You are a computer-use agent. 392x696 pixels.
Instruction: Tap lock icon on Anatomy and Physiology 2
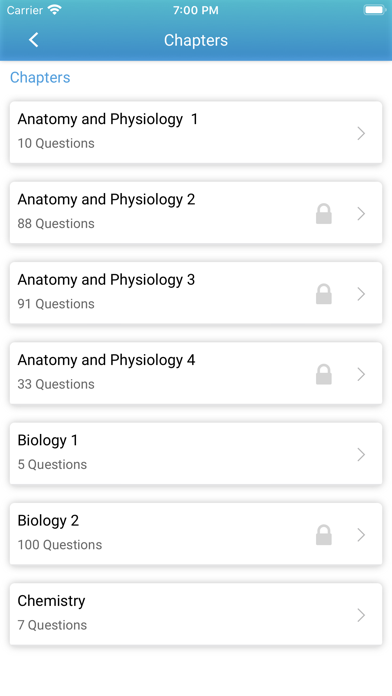coord(324,214)
